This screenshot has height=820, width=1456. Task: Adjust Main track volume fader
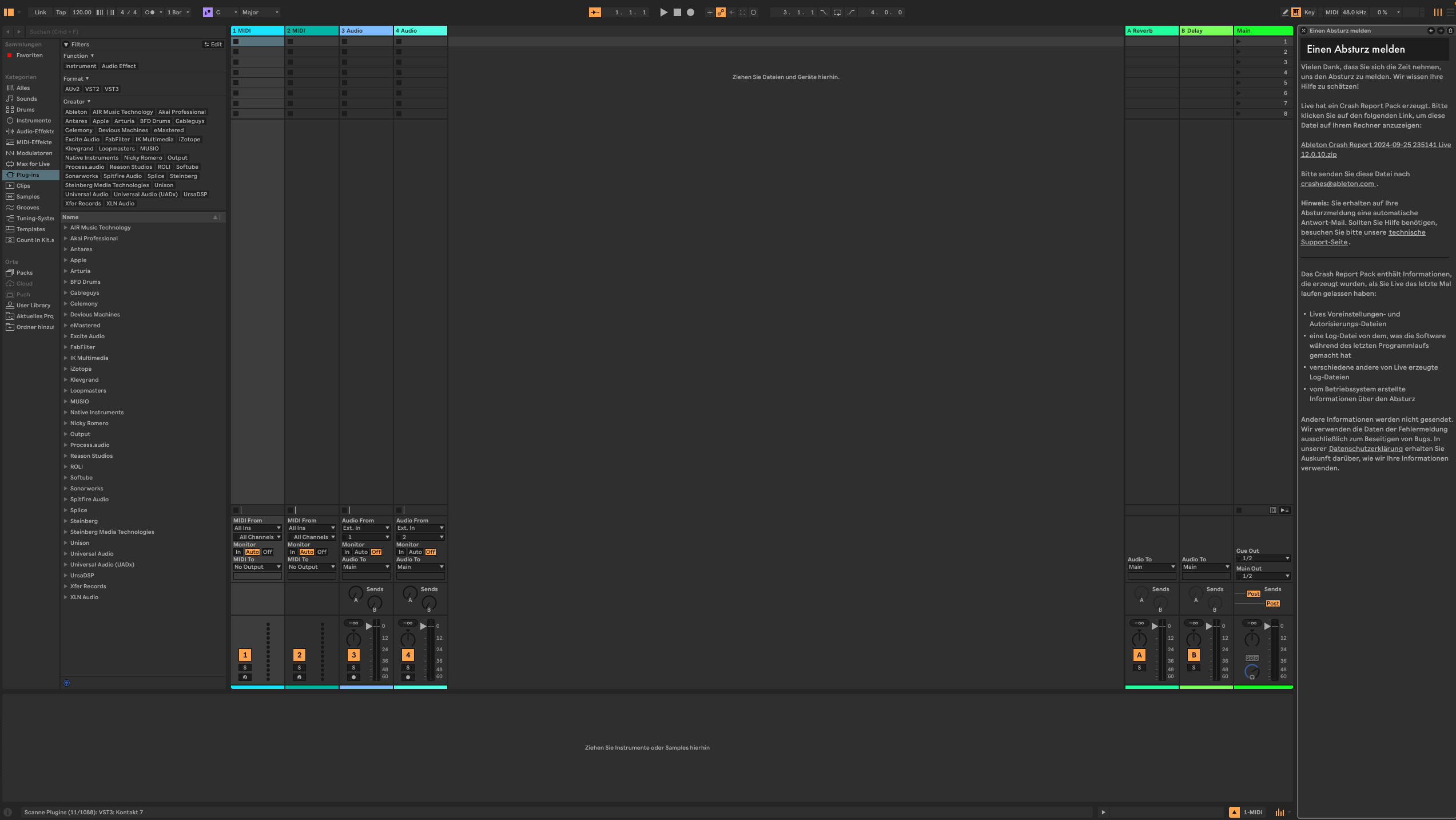coord(1267,626)
